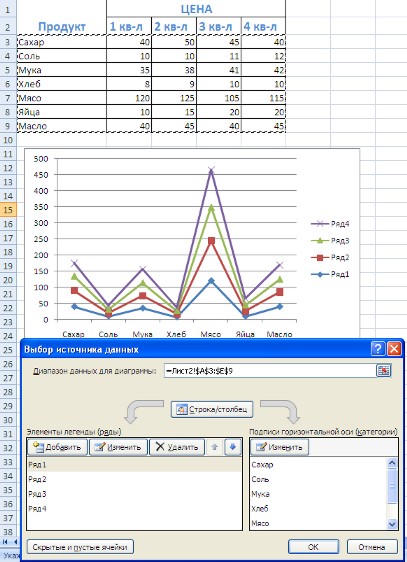Viewport: 407px width, 562px height.
Task: Open Скрытые и пустые ячейки settings
Action: pos(80,547)
